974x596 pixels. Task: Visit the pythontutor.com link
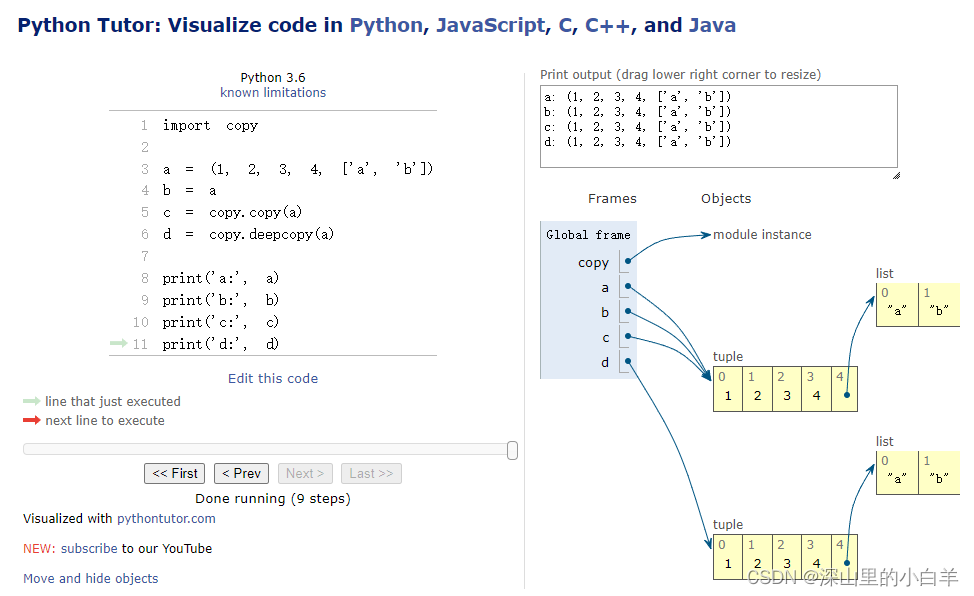coord(166,519)
